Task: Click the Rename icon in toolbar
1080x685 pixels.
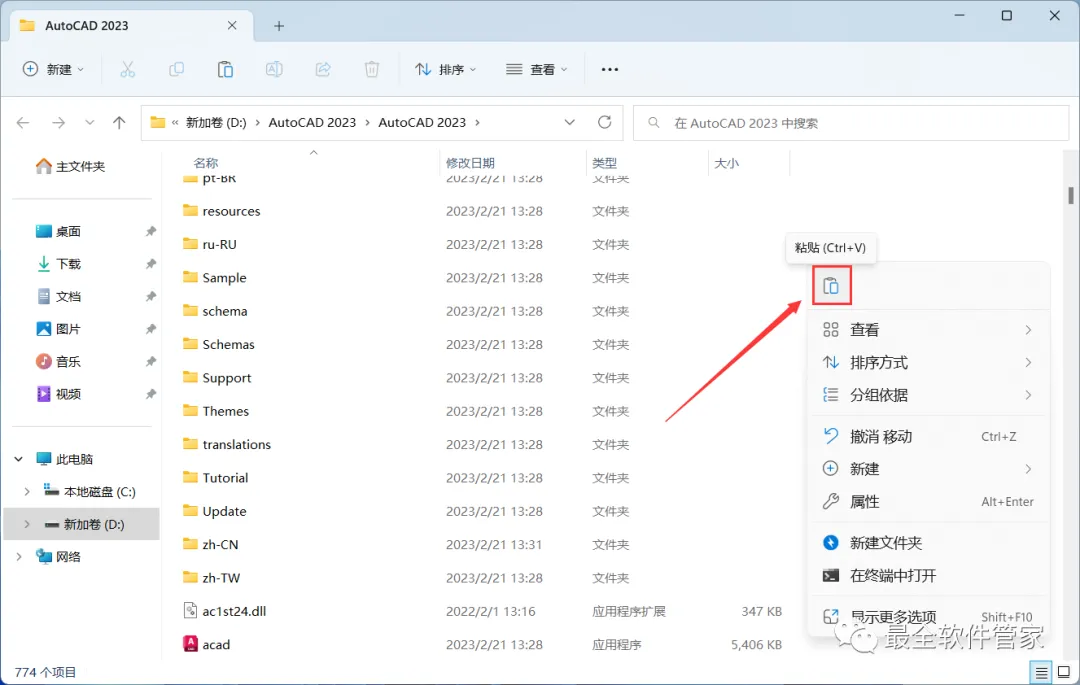Action: click(274, 69)
